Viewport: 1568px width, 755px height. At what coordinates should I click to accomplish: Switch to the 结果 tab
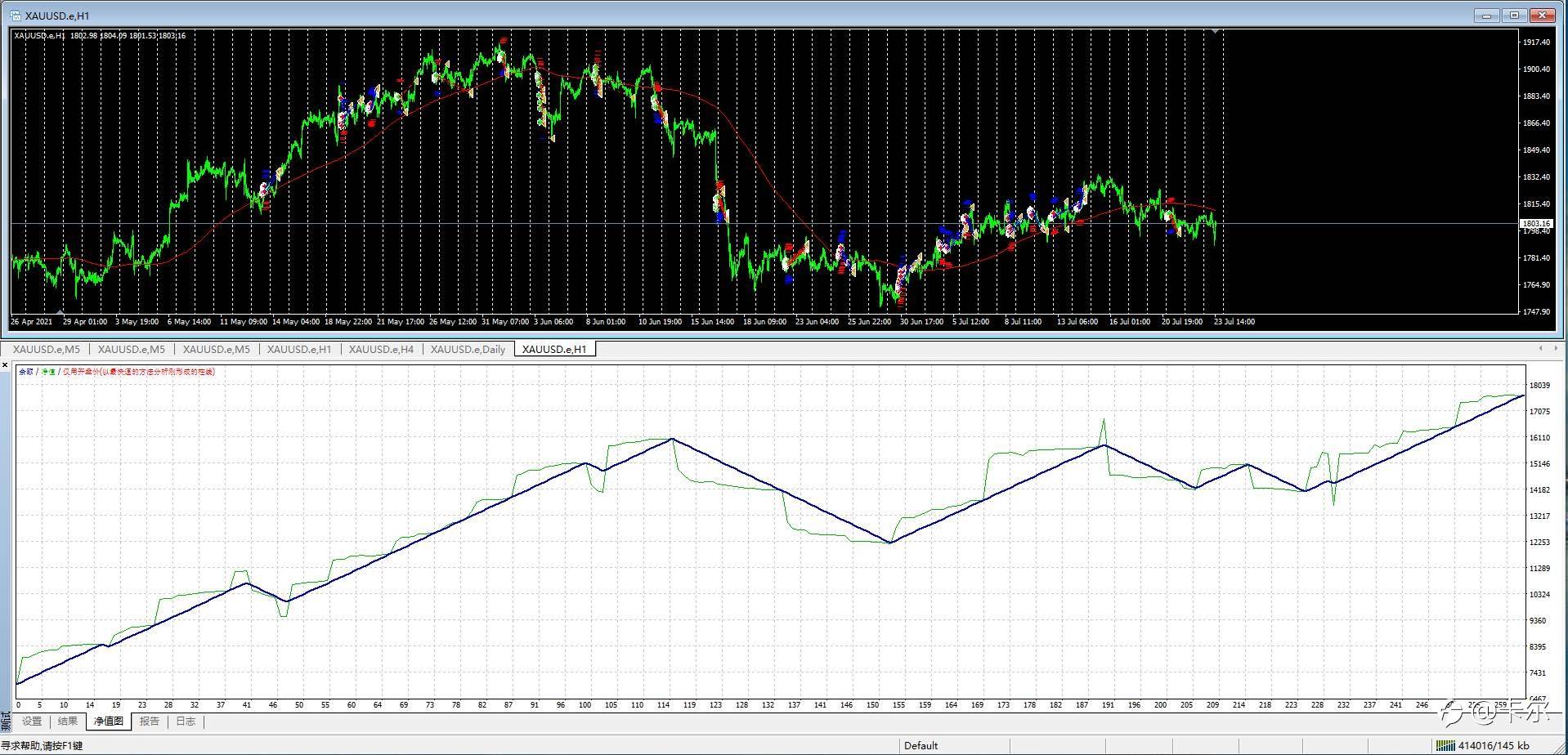point(68,721)
